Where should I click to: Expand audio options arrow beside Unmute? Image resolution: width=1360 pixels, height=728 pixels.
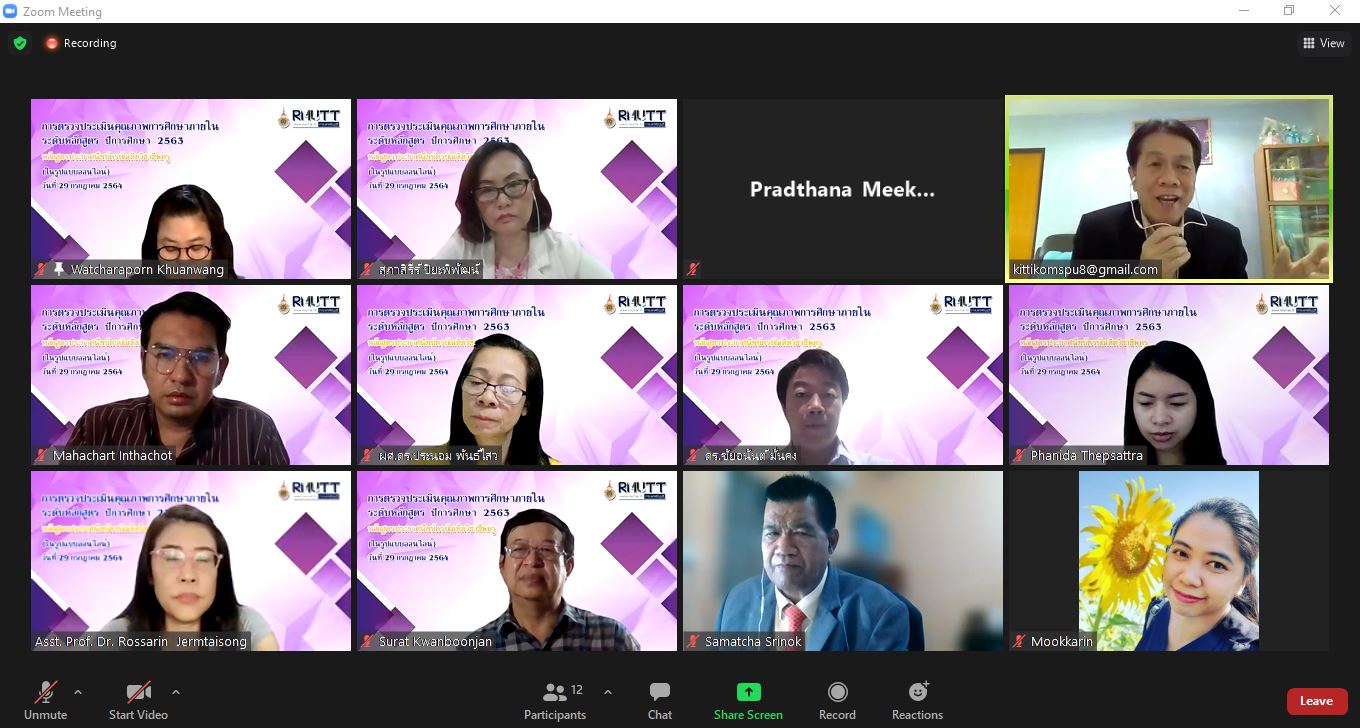point(78,691)
